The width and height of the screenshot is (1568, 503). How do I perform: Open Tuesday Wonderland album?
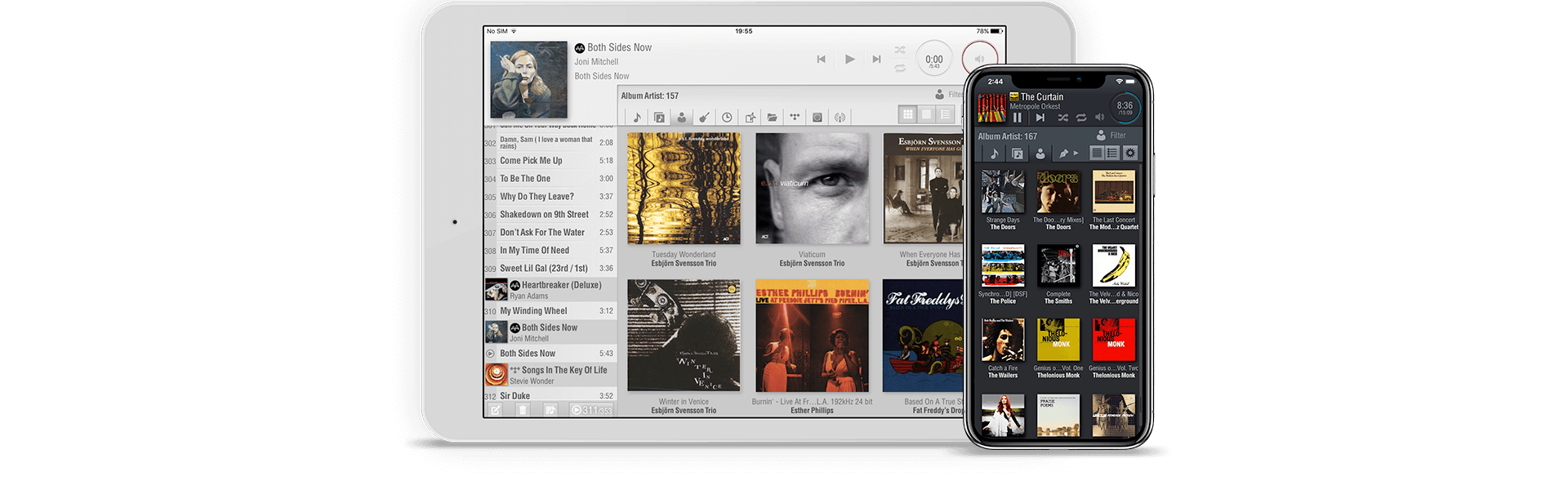(x=684, y=189)
